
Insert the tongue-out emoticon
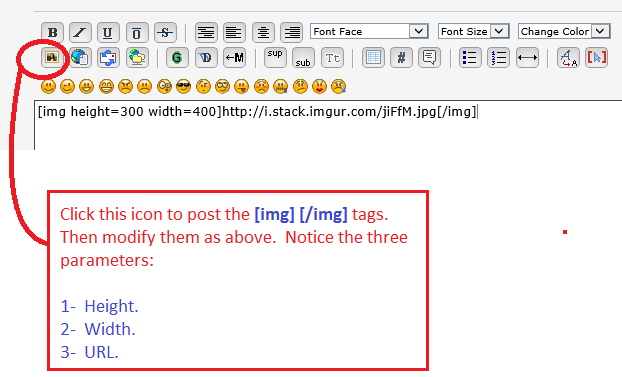(242, 86)
